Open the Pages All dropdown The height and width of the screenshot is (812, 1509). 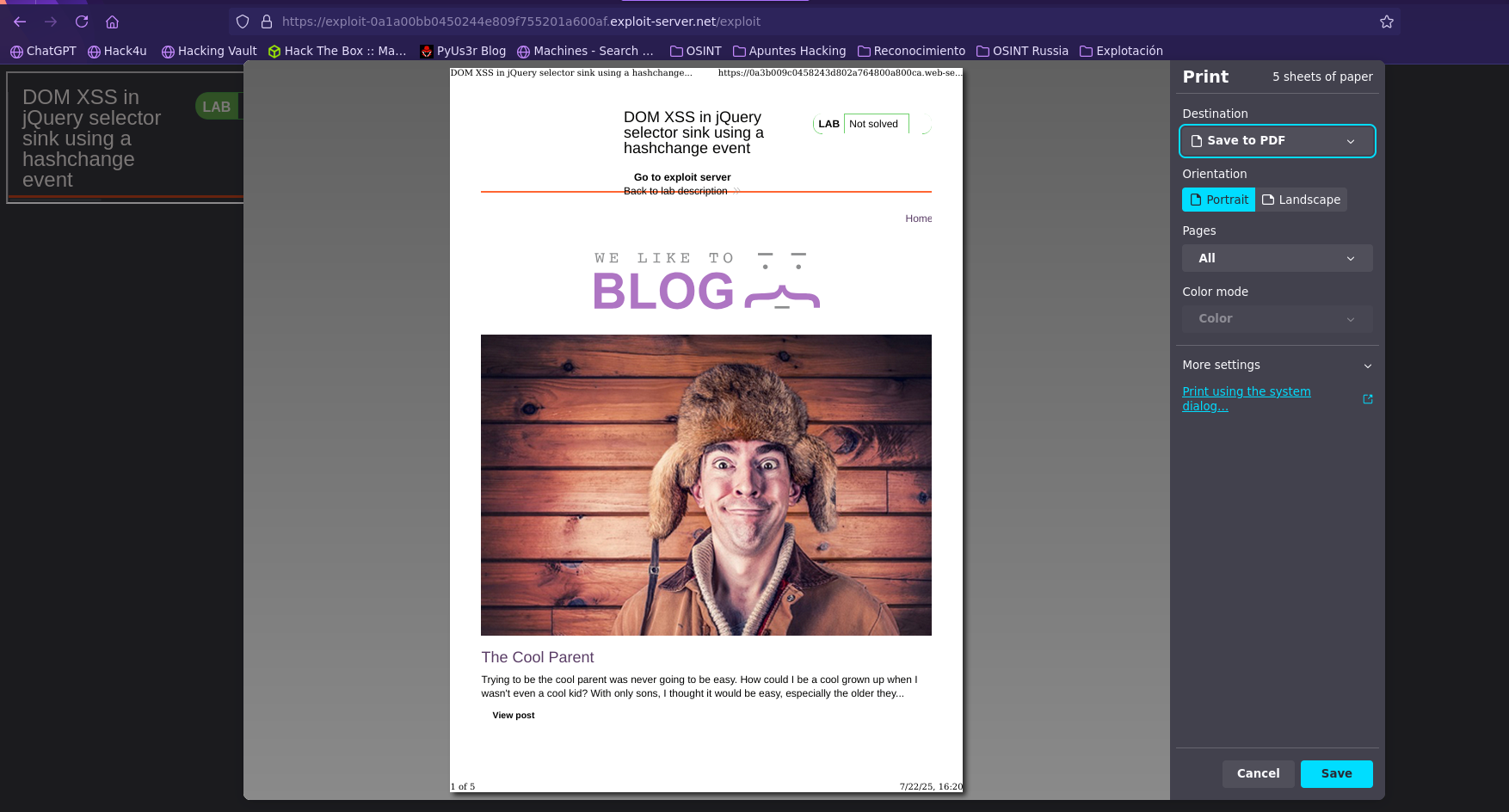pyautogui.click(x=1277, y=258)
